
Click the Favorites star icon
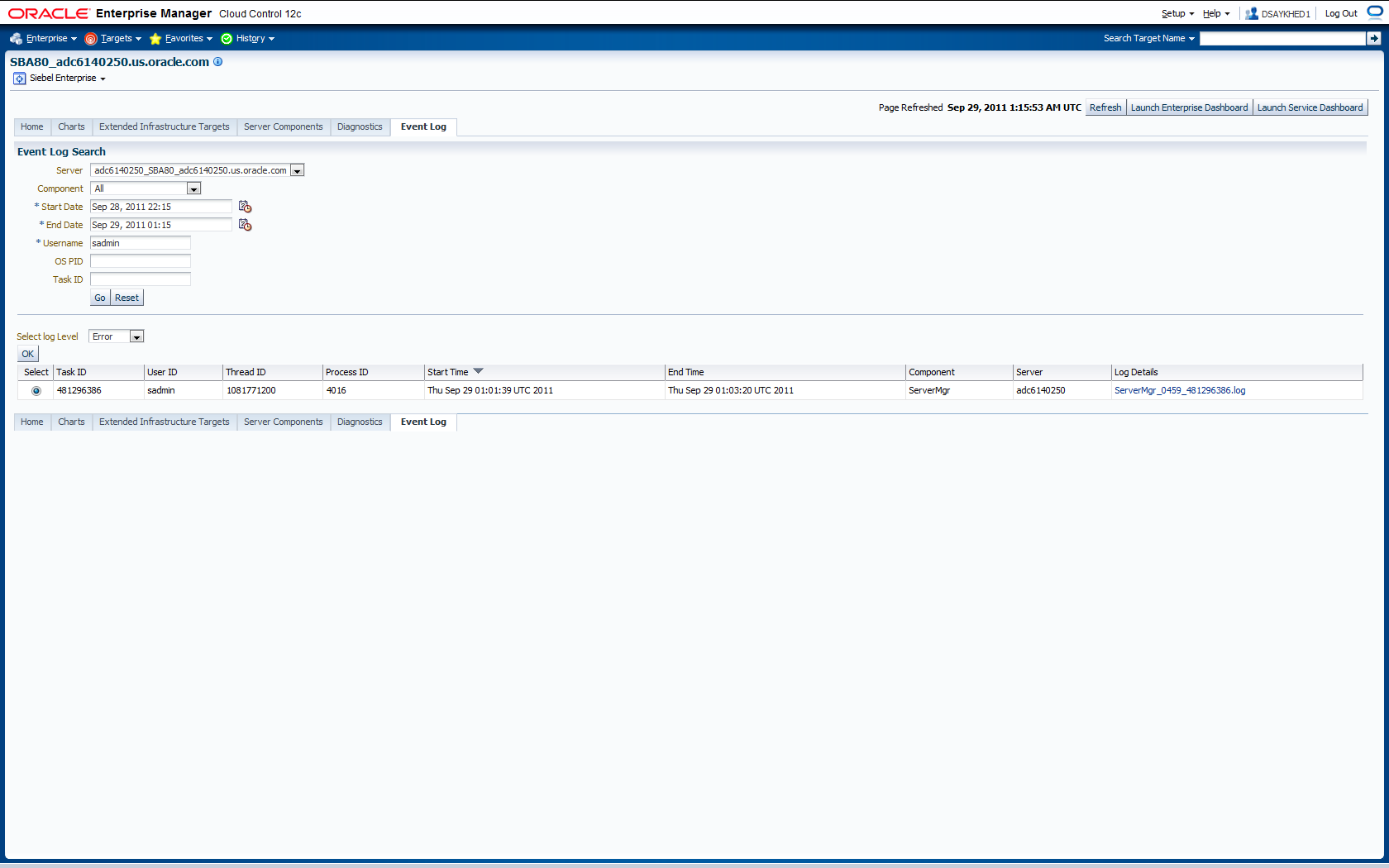click(155, 39)
